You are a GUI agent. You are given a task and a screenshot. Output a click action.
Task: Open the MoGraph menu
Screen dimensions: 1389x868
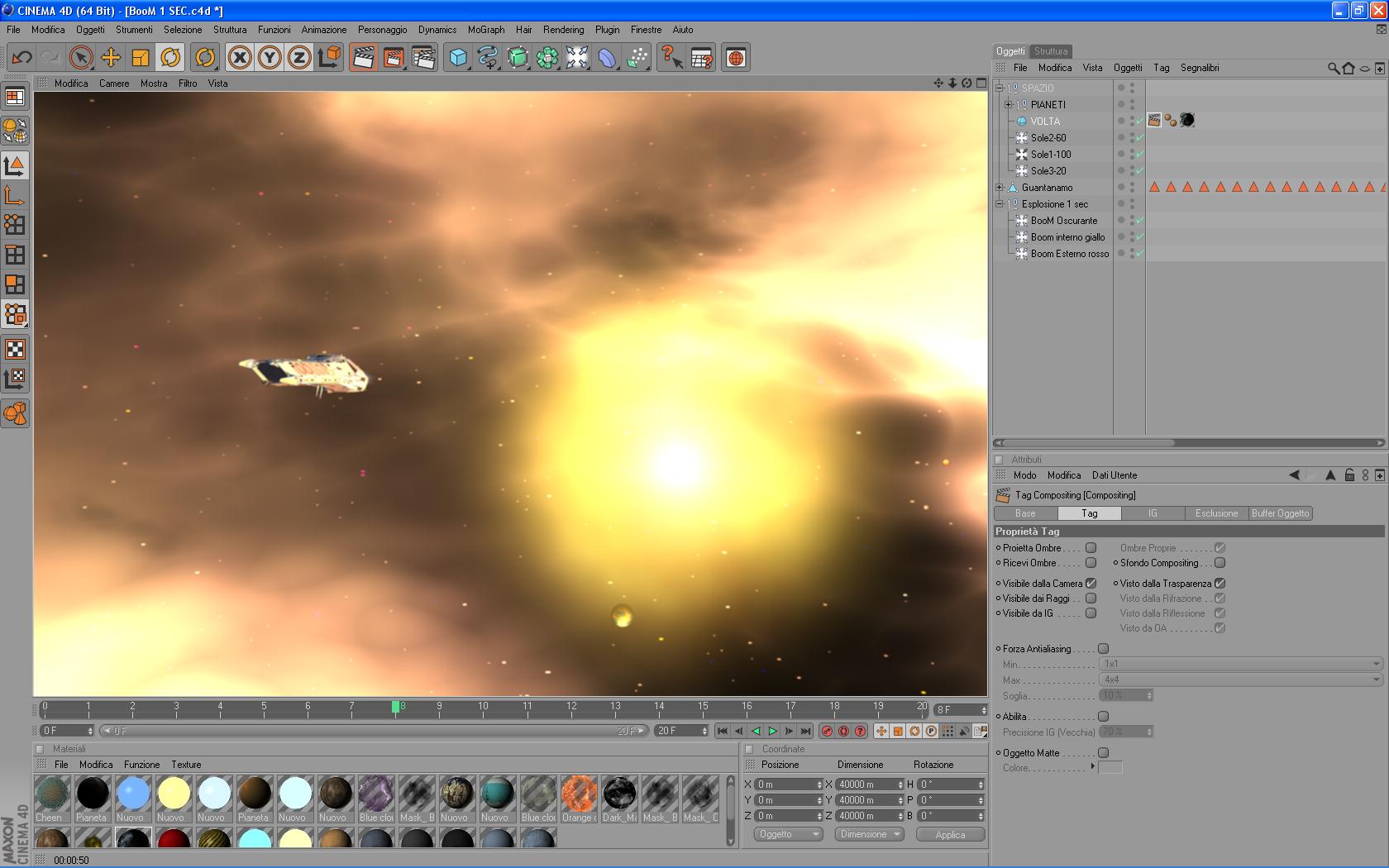pyautogui.click(x=485, y=29)
